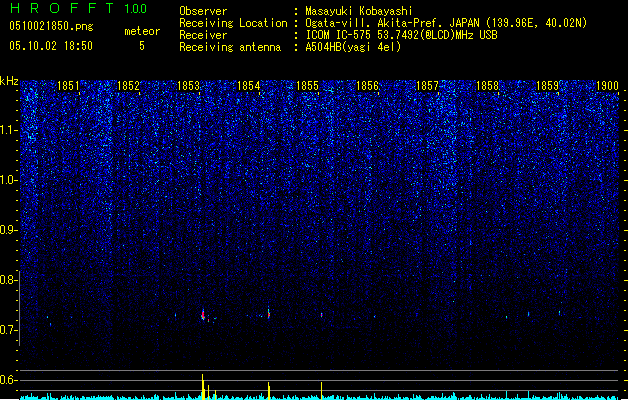629x400 pixels.
Task: Click the version number 1.0.0
Action: click(x=136, y=9)
